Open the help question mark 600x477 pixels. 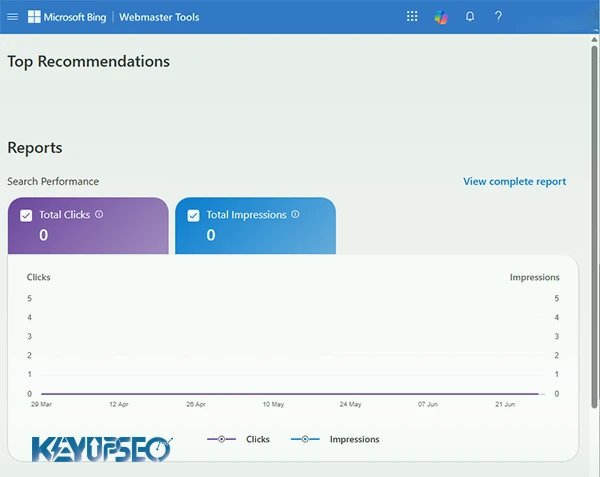coord(498,16)
